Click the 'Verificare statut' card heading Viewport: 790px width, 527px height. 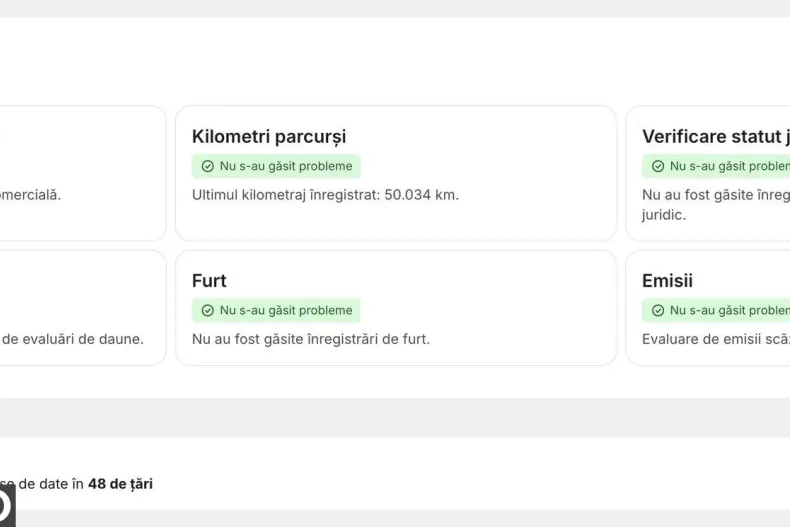click(x=715, y=137)
